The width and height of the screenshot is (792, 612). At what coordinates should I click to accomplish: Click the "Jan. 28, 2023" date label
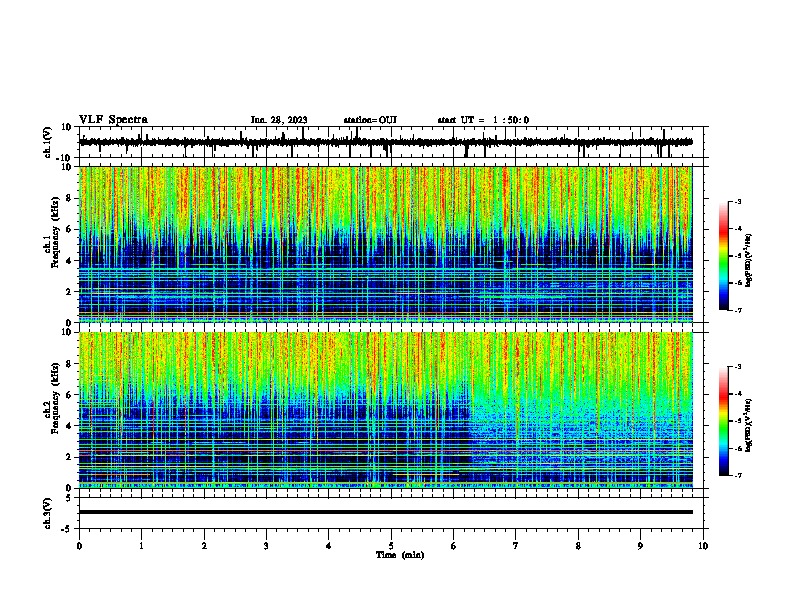(x=279, y=120)
